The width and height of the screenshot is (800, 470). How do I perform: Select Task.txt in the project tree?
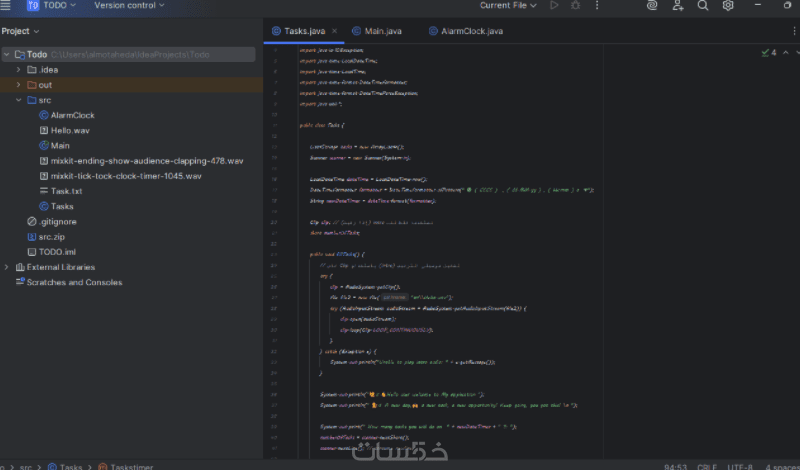(66, 191)
